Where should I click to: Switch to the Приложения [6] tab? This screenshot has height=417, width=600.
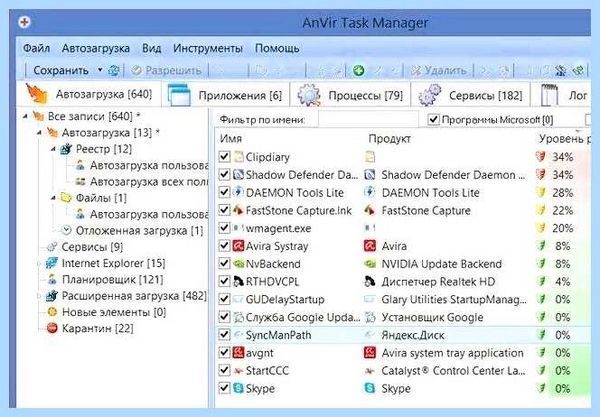coord(226,95)
